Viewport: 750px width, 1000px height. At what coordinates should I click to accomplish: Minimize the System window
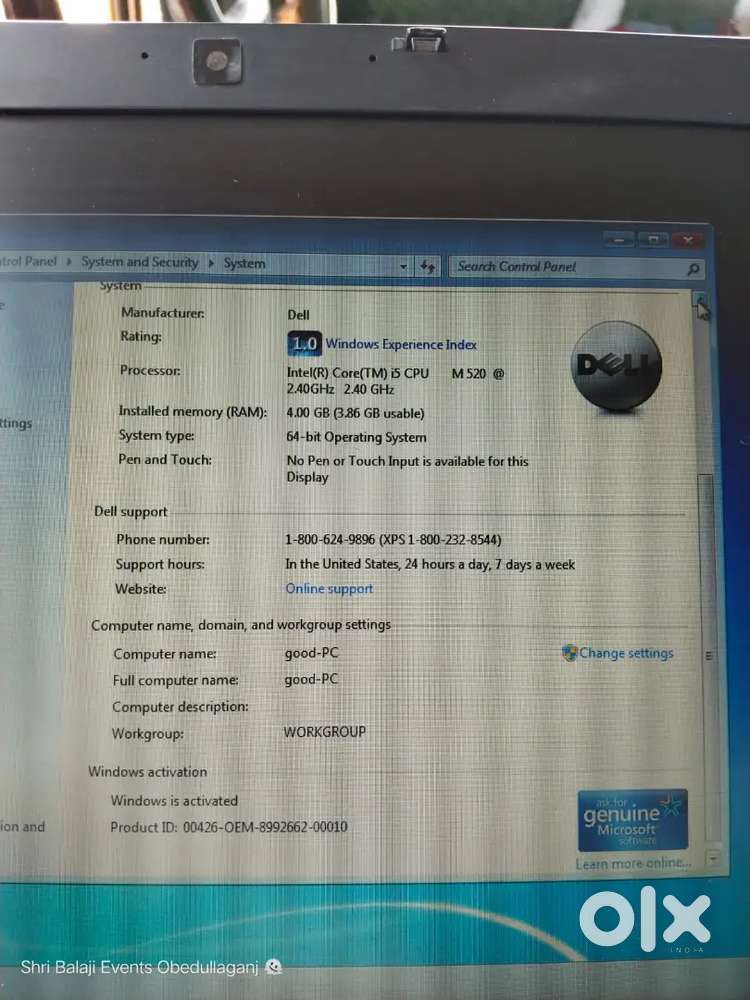coord(619,240)
